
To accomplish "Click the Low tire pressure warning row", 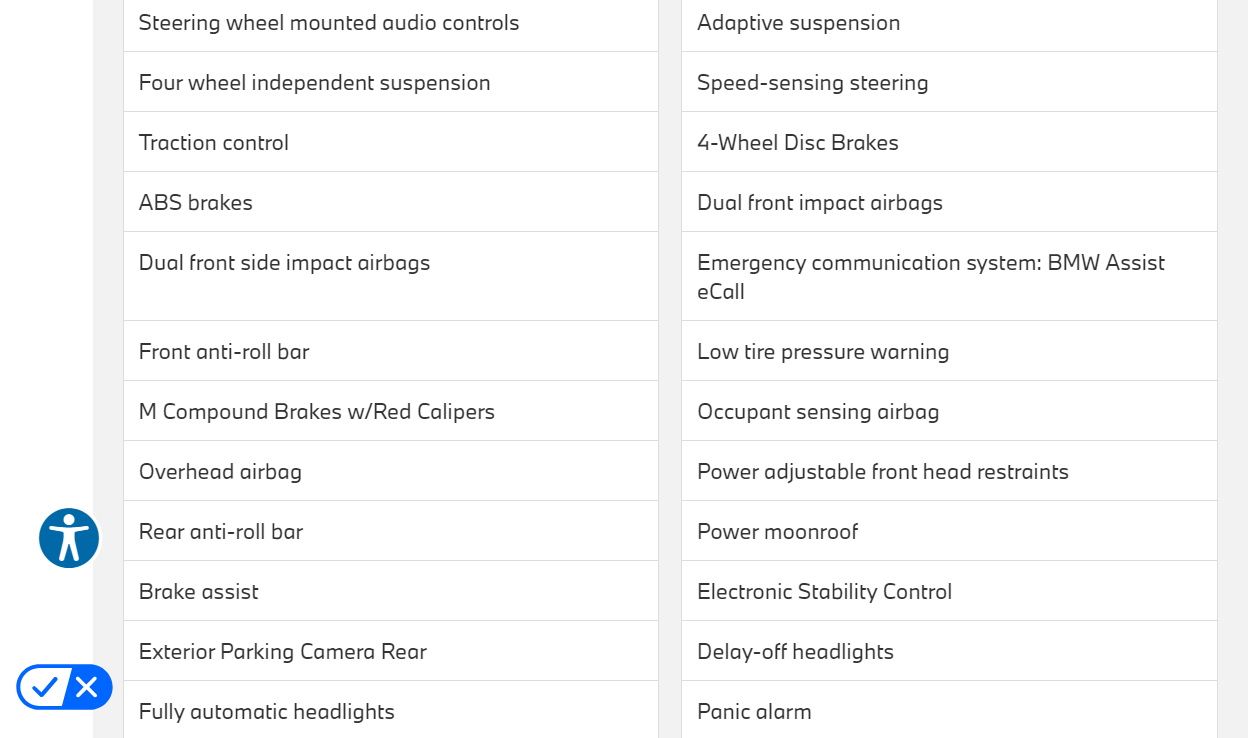I will (x=822, y=352).
